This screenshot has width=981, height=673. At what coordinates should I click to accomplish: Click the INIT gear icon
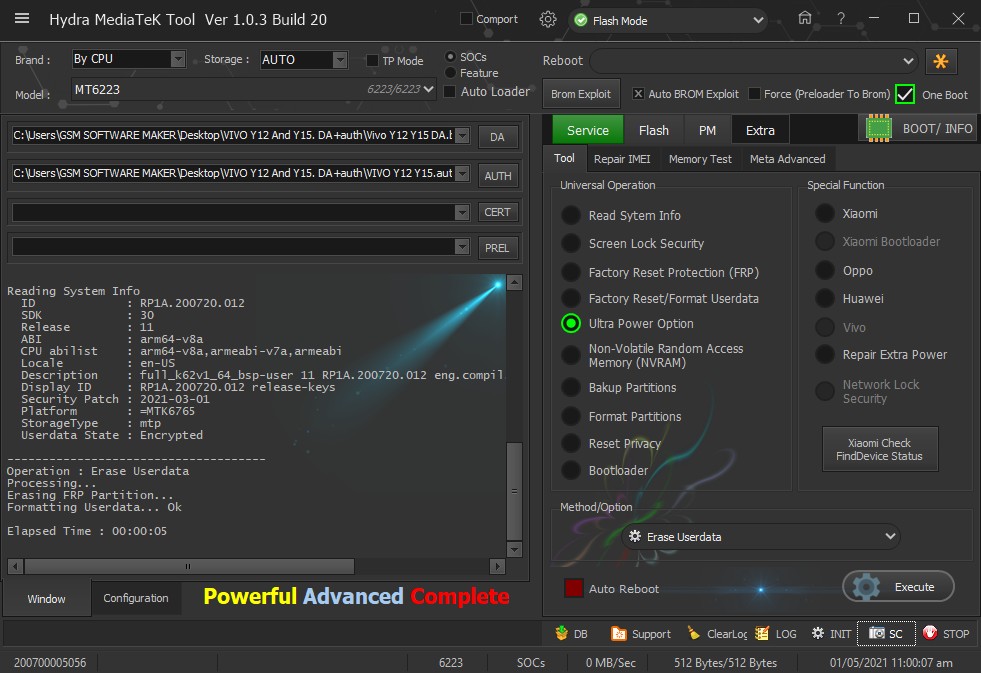(818, 633)
